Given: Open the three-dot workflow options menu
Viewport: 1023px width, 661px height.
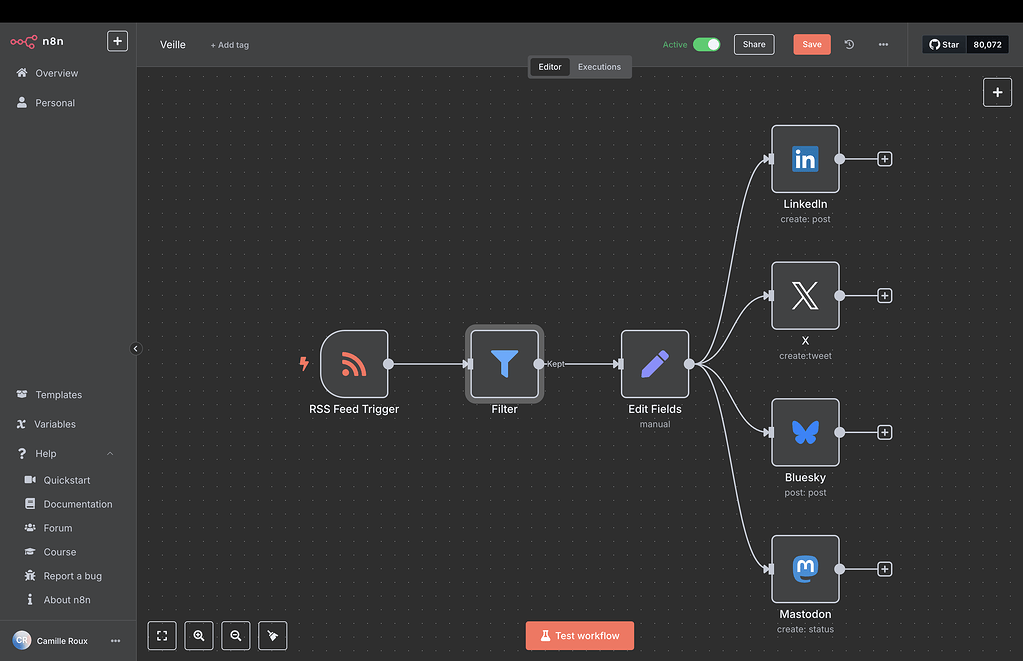Looking at the screenshot, I should (x=883, y=44).
